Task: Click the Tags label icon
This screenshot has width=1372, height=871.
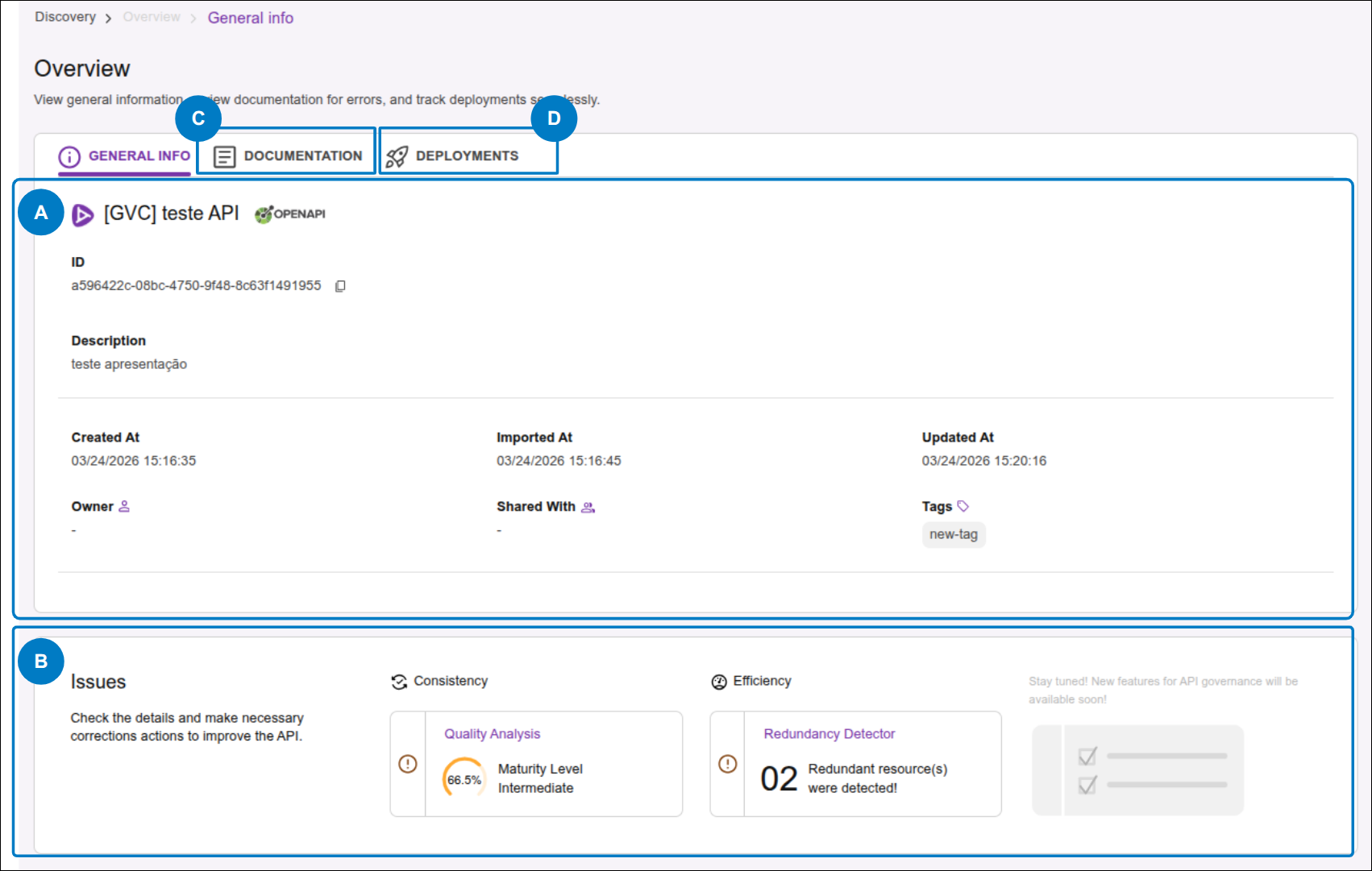Action: coord(962,507)
